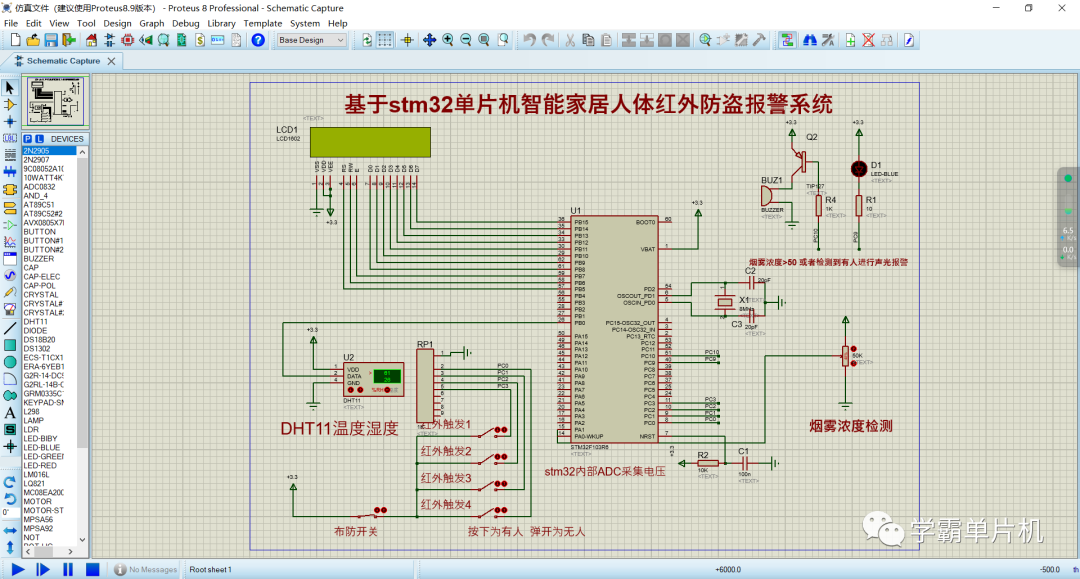Click the device list scroll-right arrow
The height and width of the screenshot is (579, 1080).
pos(70,551)
